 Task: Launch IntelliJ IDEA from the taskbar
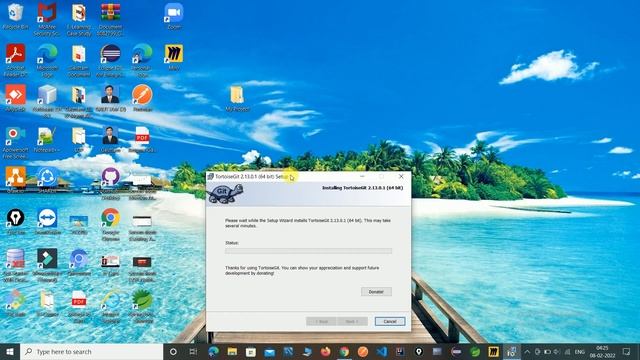click(400, 351)
